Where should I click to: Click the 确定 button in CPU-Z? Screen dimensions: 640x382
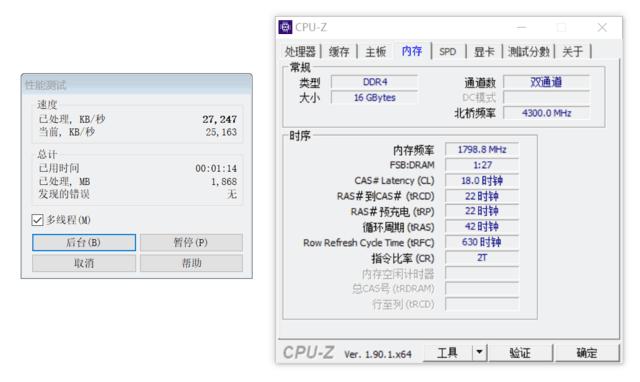(587, 353)
